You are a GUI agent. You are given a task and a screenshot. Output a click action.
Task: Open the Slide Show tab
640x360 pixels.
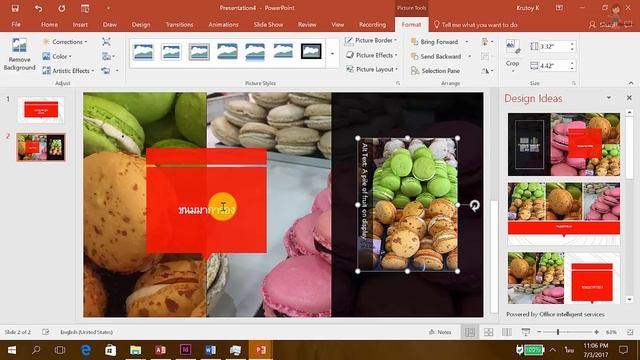coord(268,24)
